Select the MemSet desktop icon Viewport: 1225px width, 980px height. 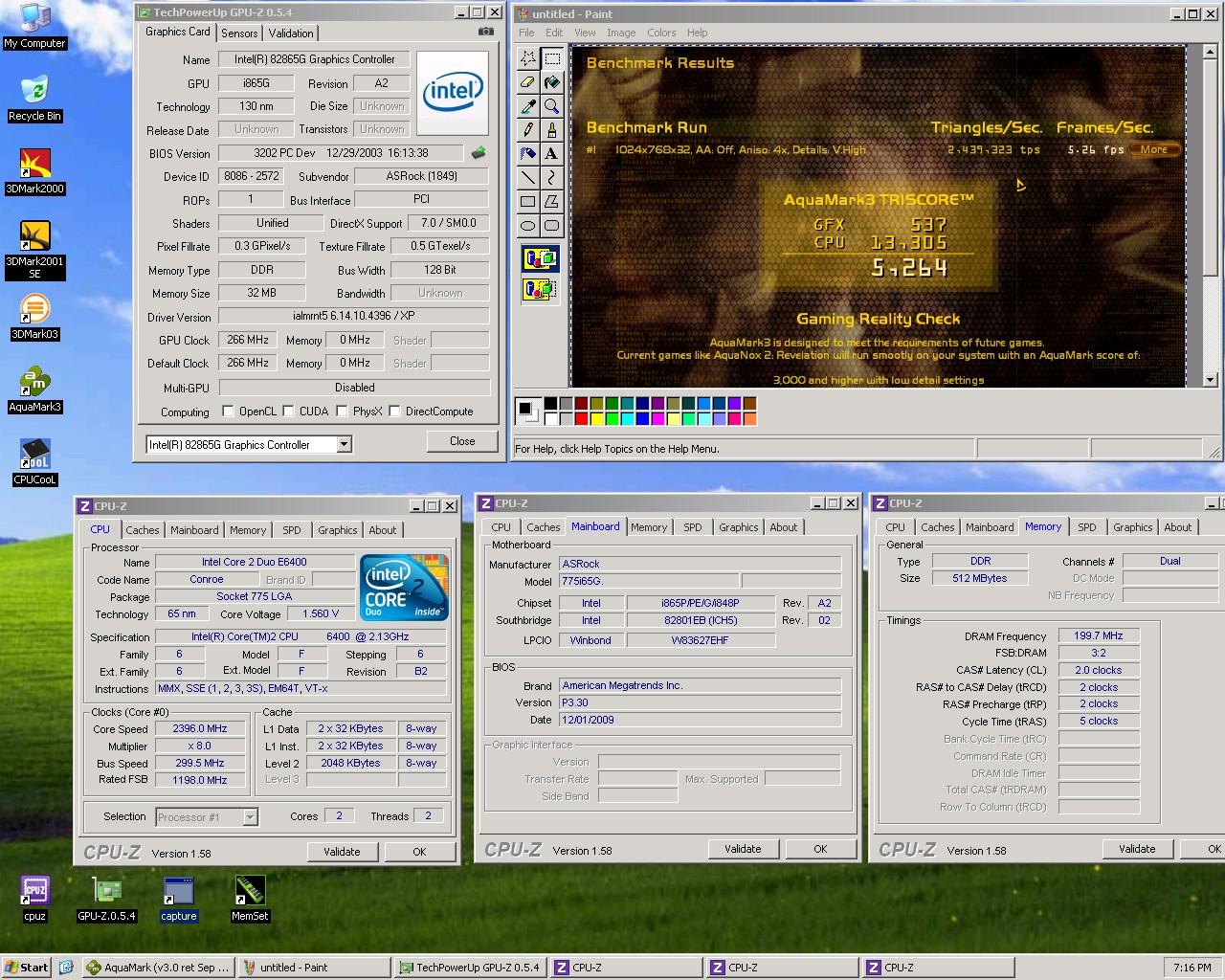(250, 899)
